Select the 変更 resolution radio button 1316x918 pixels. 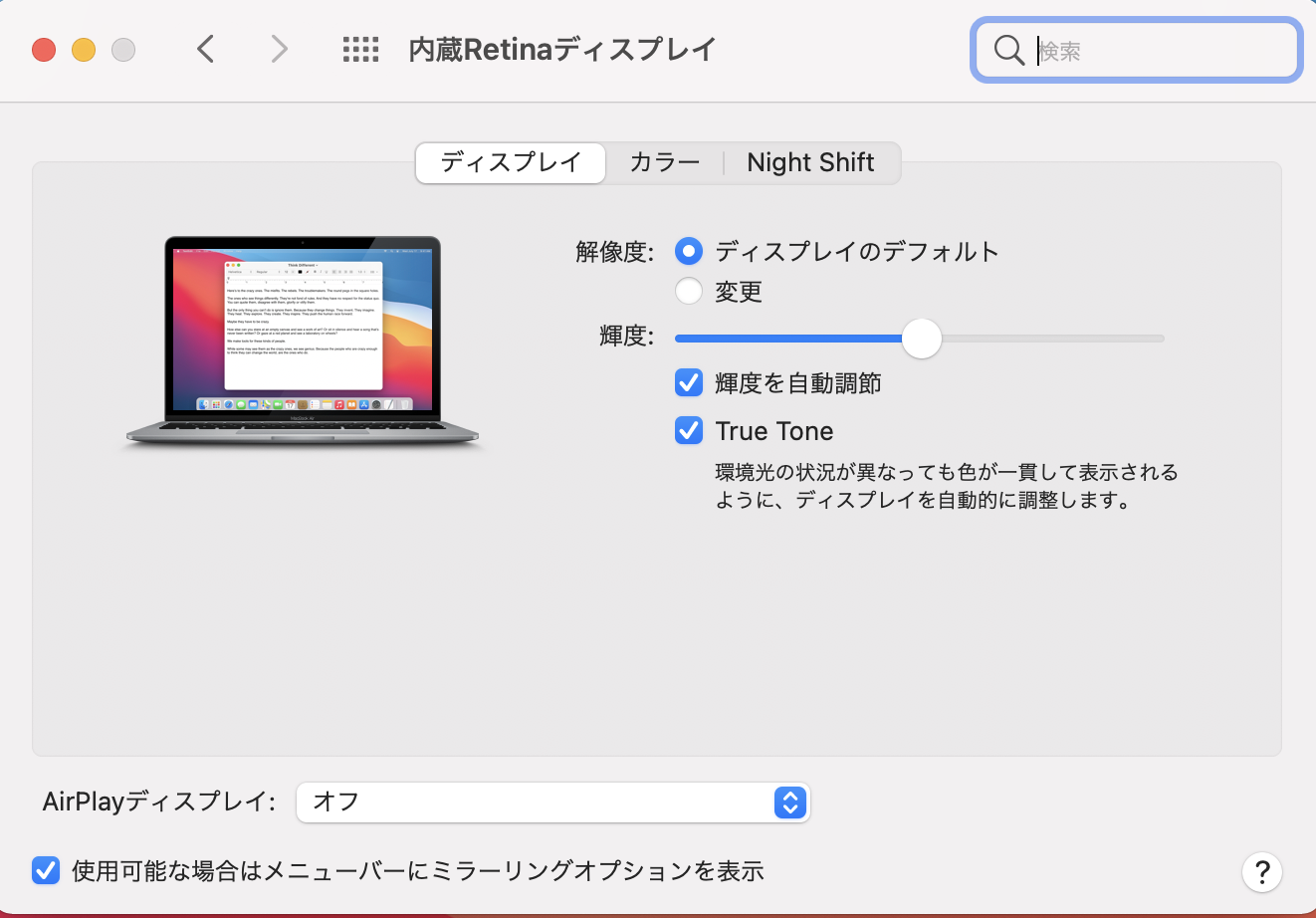coord(689,292)
